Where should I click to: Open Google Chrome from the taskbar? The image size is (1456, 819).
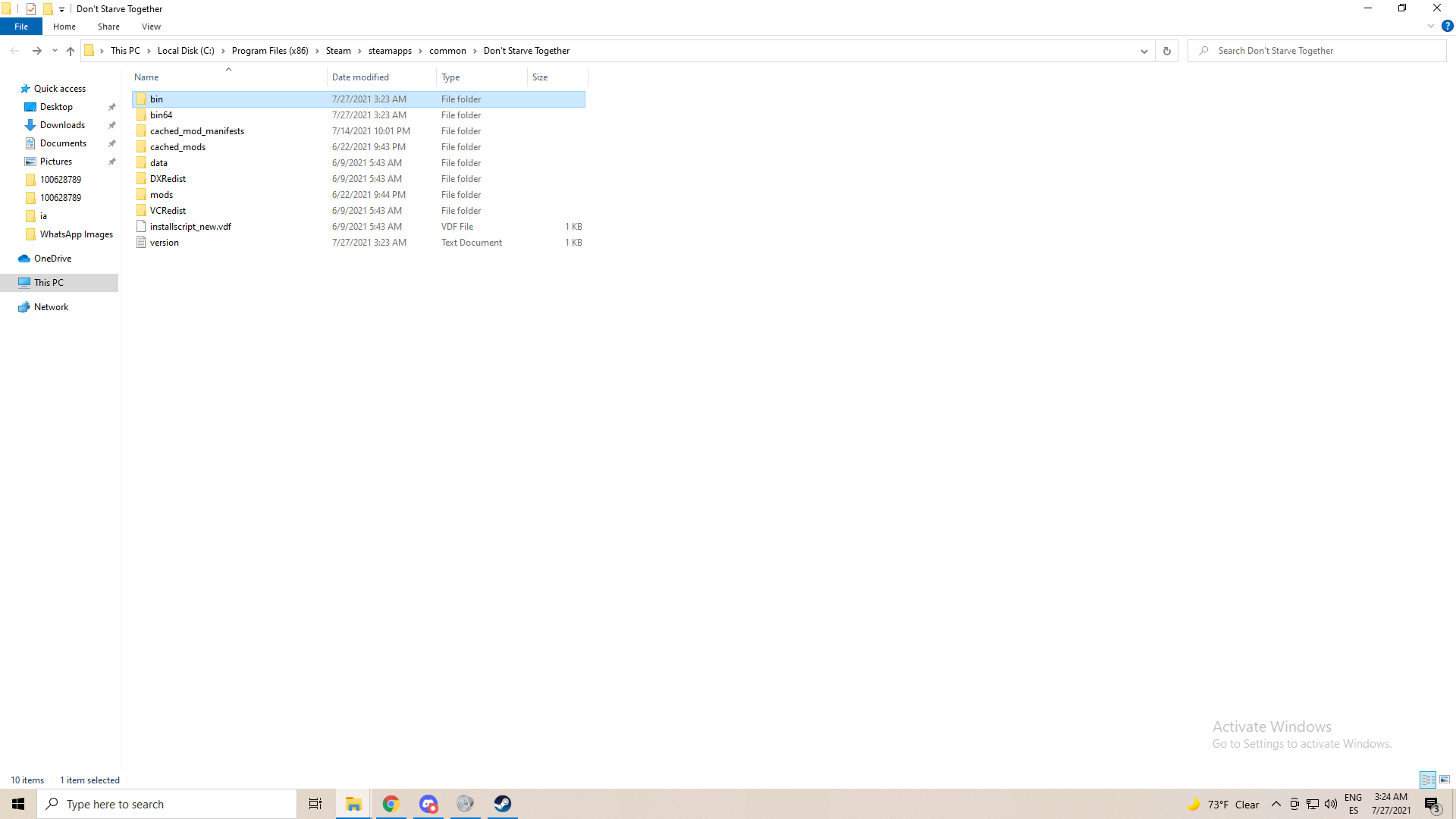coord(391,804)
